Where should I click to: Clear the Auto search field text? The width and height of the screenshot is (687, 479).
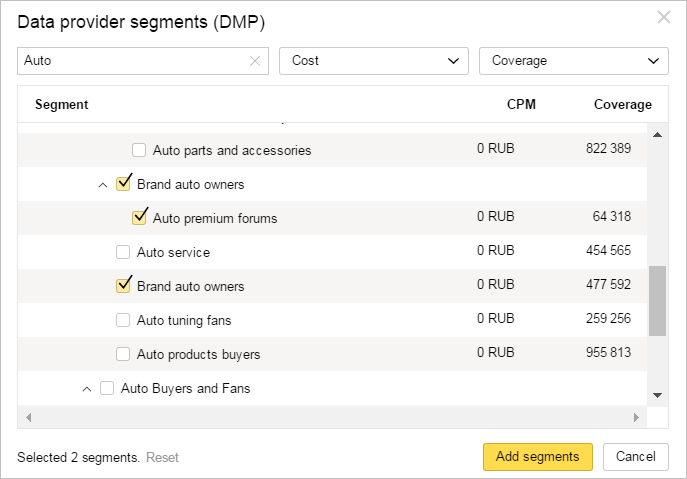(x=255, y=61)
